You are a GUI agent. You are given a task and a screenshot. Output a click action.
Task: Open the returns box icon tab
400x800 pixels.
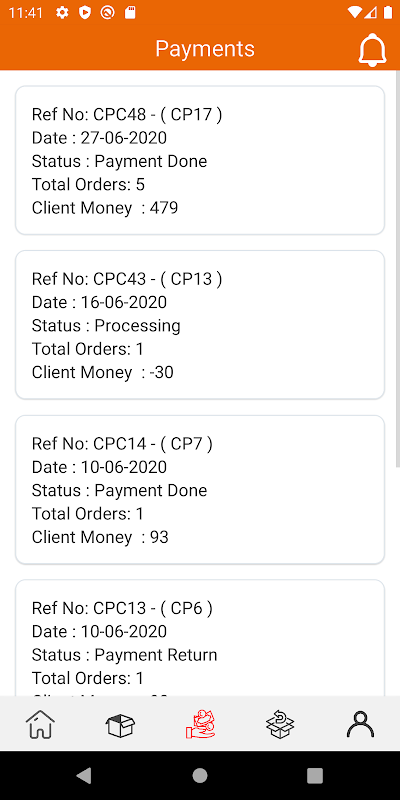click(280, 724)
